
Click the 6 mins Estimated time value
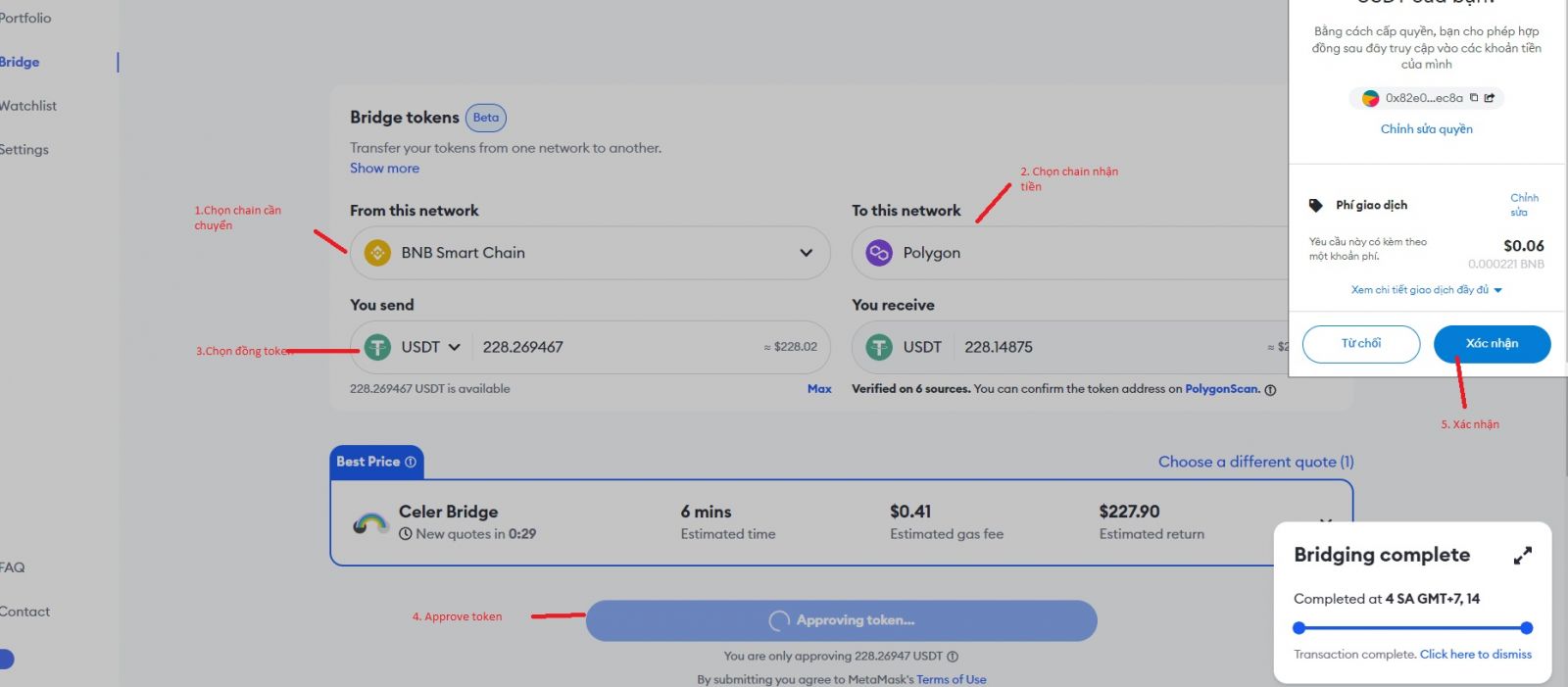click(706, 512)
